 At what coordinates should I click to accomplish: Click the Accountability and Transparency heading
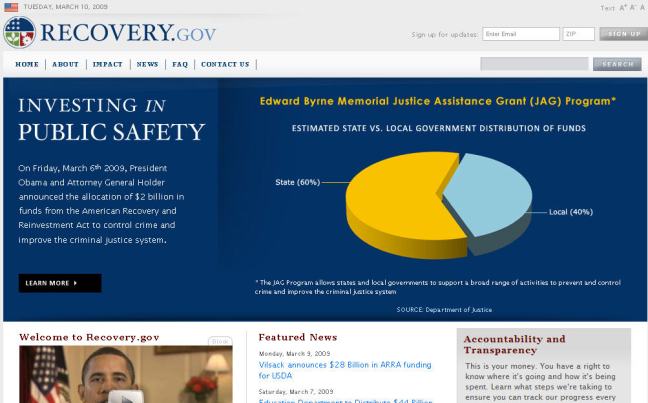coord(515,345)
